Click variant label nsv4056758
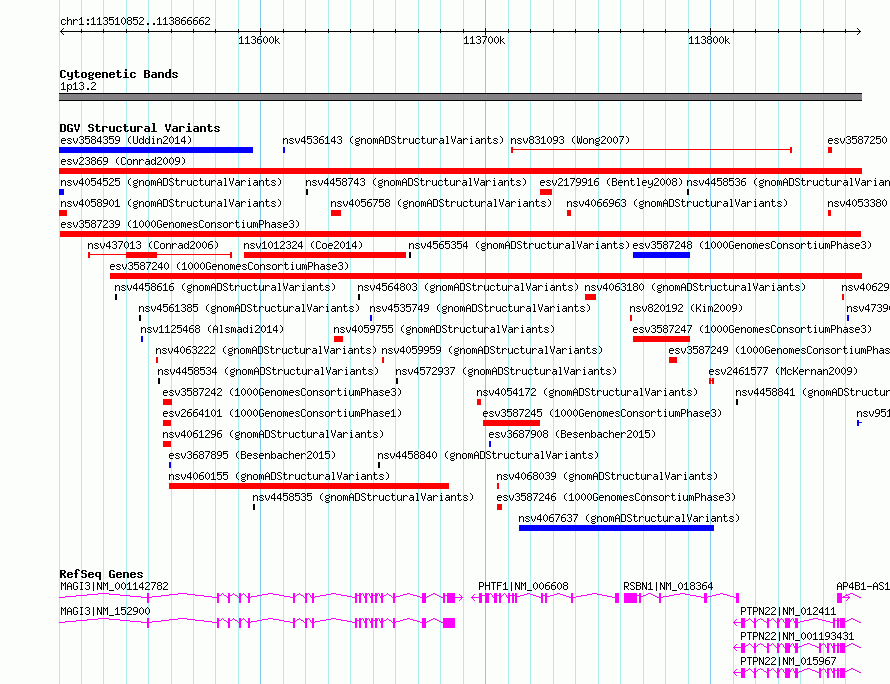890x684 pixels. click(x=441, y=203)
